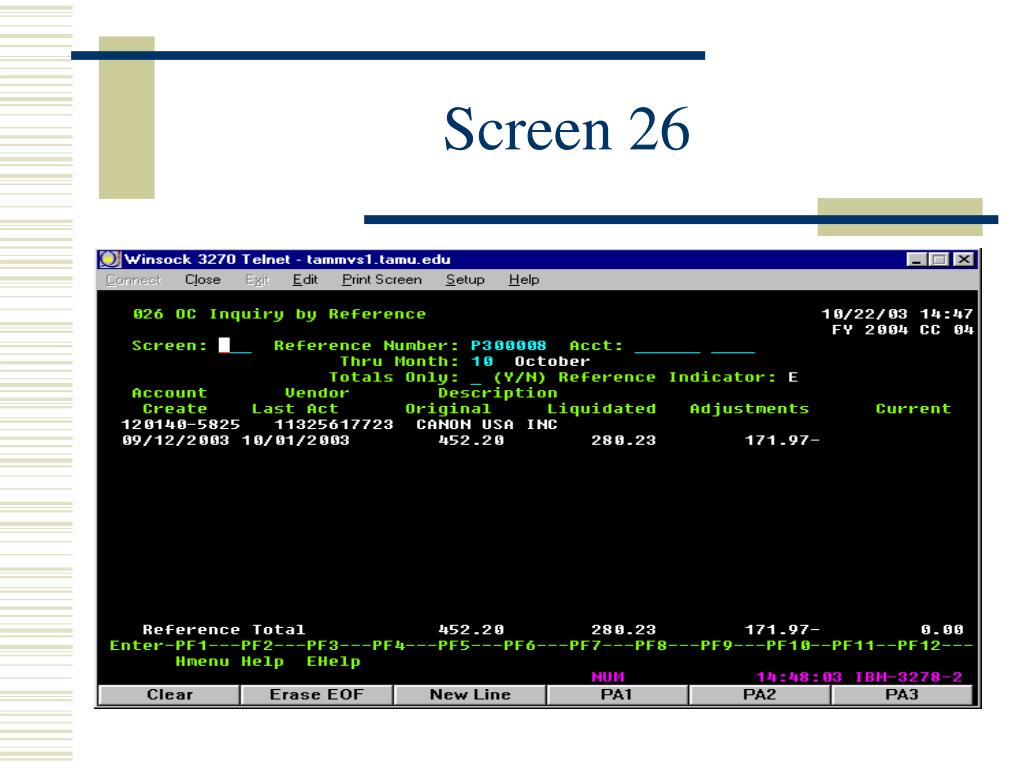Click the Original column header
Image resolution: width=1024 pixels, height=768 pixels.
448,409
